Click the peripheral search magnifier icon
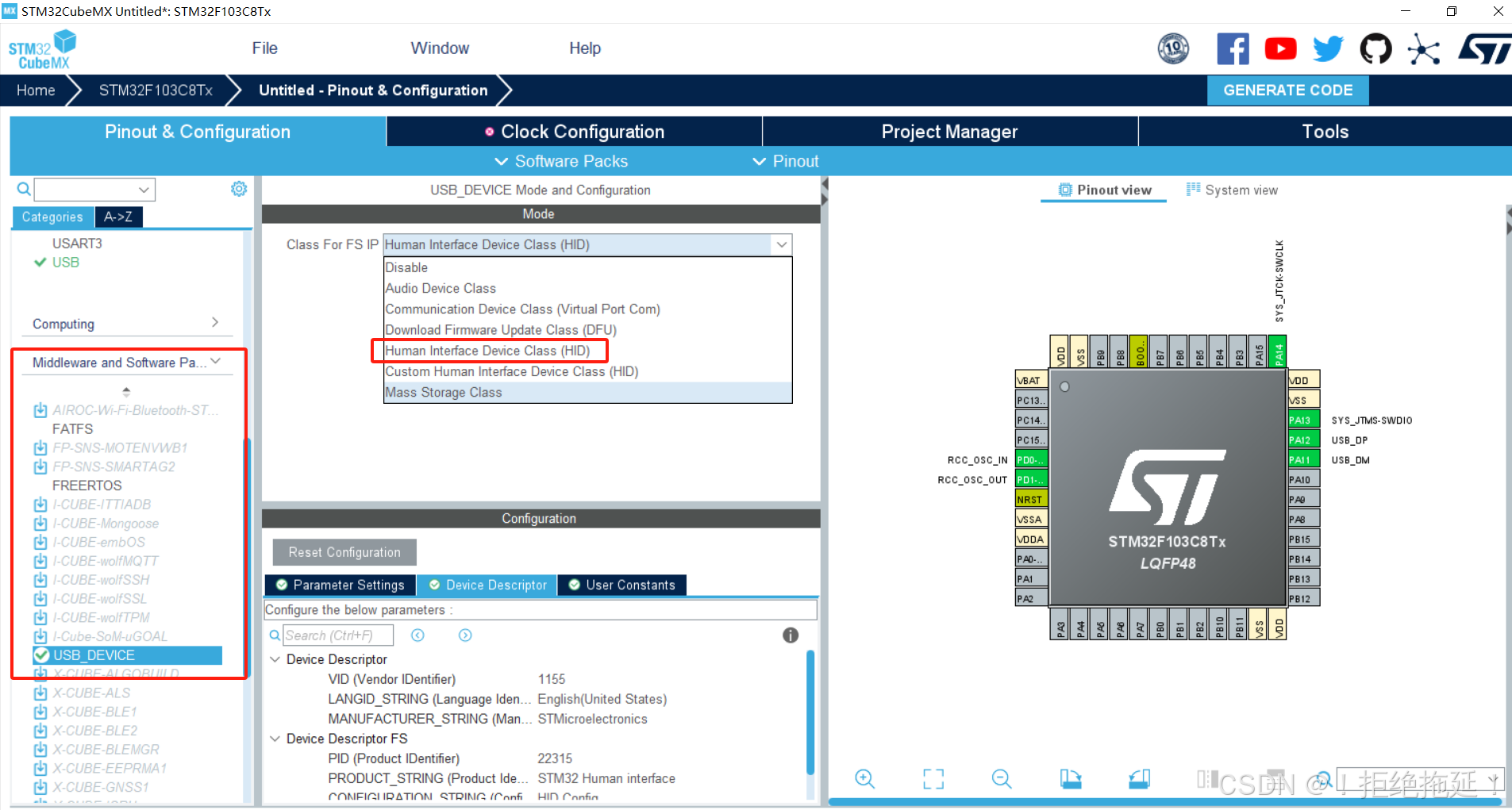The width and height of the screenshot is (1512, 810). coord(24,189)
